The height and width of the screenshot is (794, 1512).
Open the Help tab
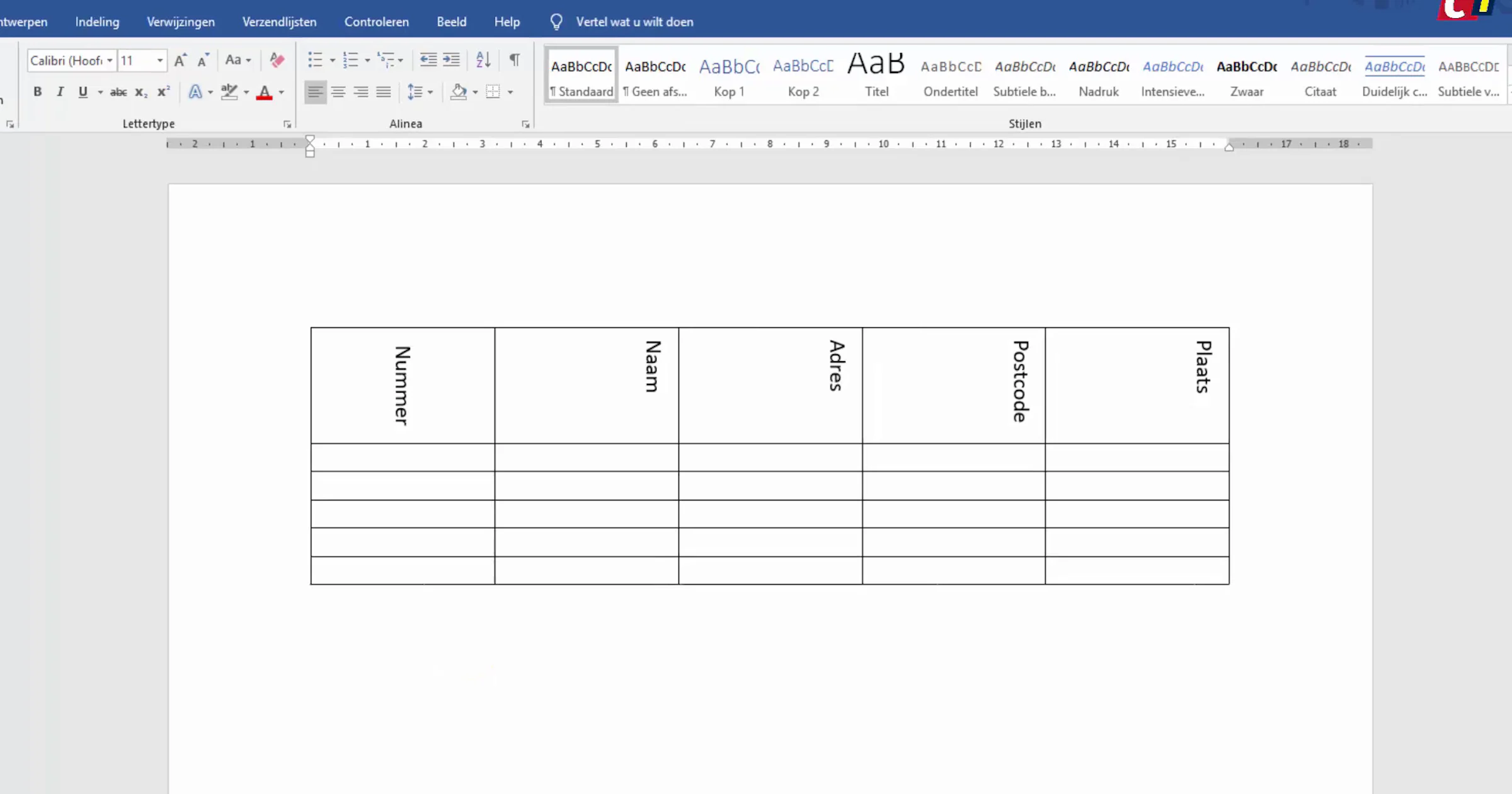tap(507, 21)
